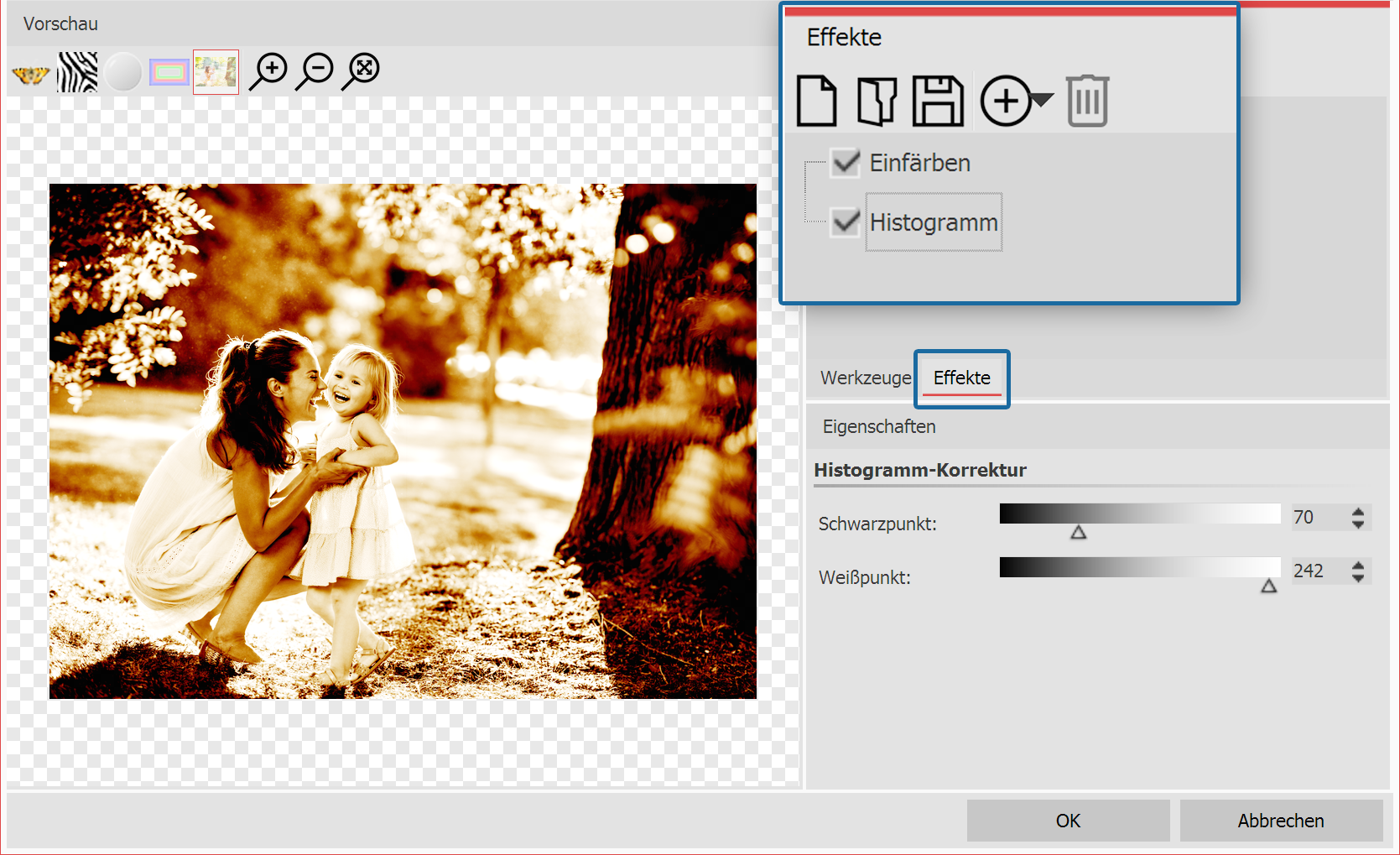1400x855 pixels.
Task: Switch to the Werkzeuge tab
Action: click(x=865, y=378)
